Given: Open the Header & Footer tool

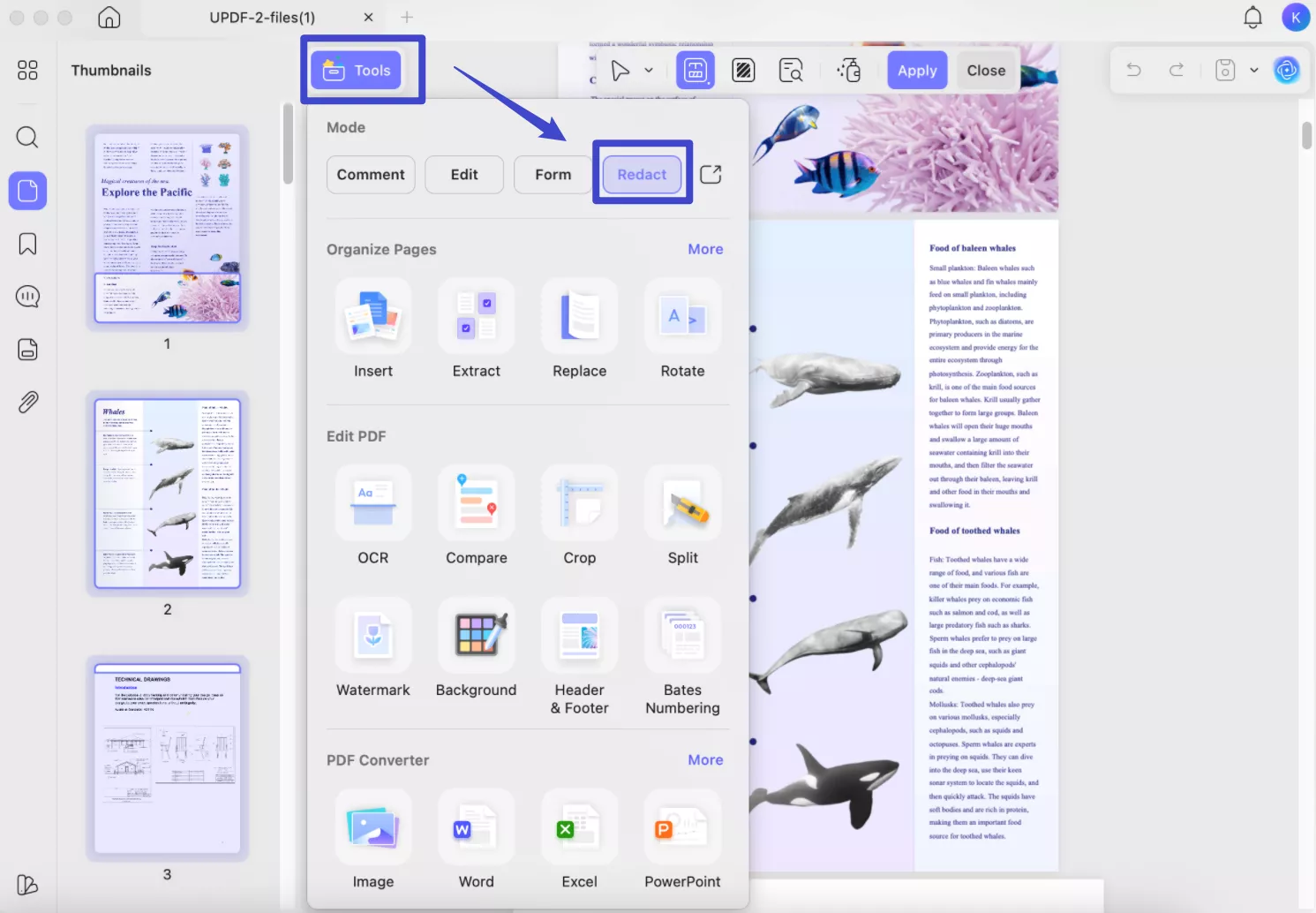Looking at the screenshot, I should 580,657.
